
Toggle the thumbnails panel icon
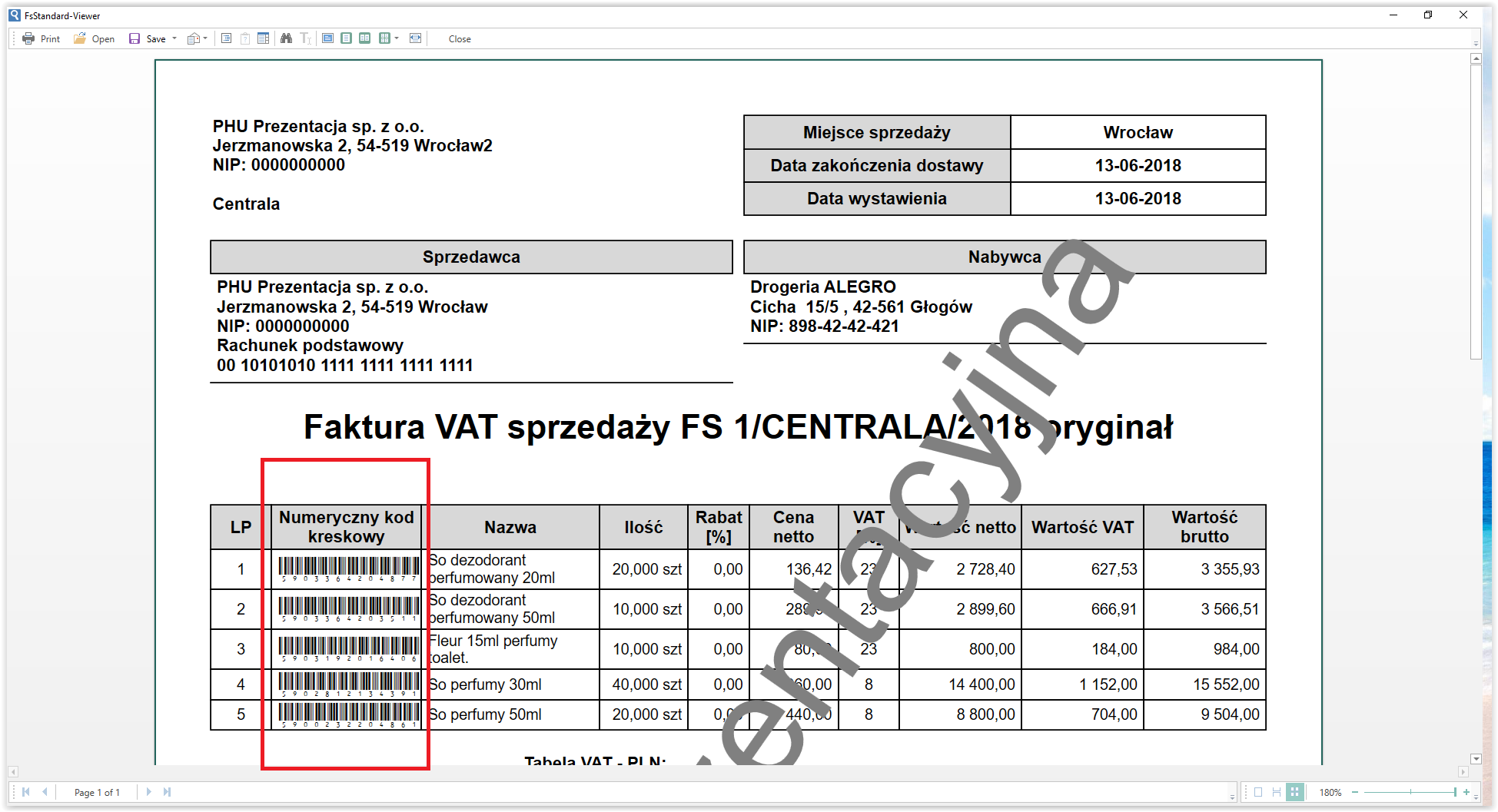click(264, 38)
